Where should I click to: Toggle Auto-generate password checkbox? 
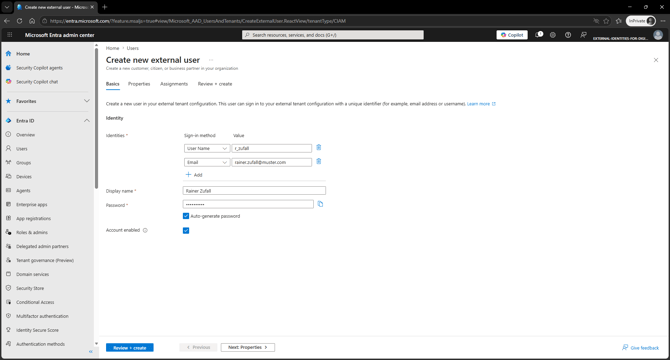click(186, 216)
